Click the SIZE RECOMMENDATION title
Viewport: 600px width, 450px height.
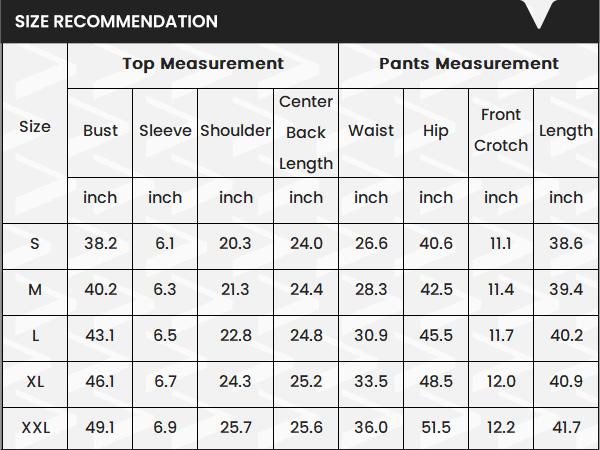(116, 21)
